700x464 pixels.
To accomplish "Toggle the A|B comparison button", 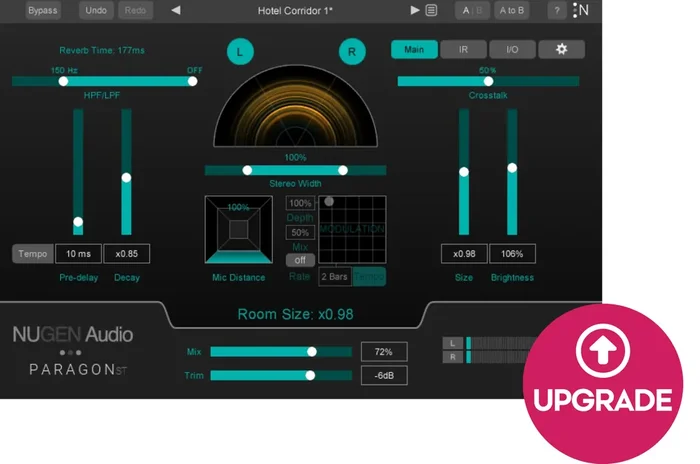I will click(x=472, y=10).
